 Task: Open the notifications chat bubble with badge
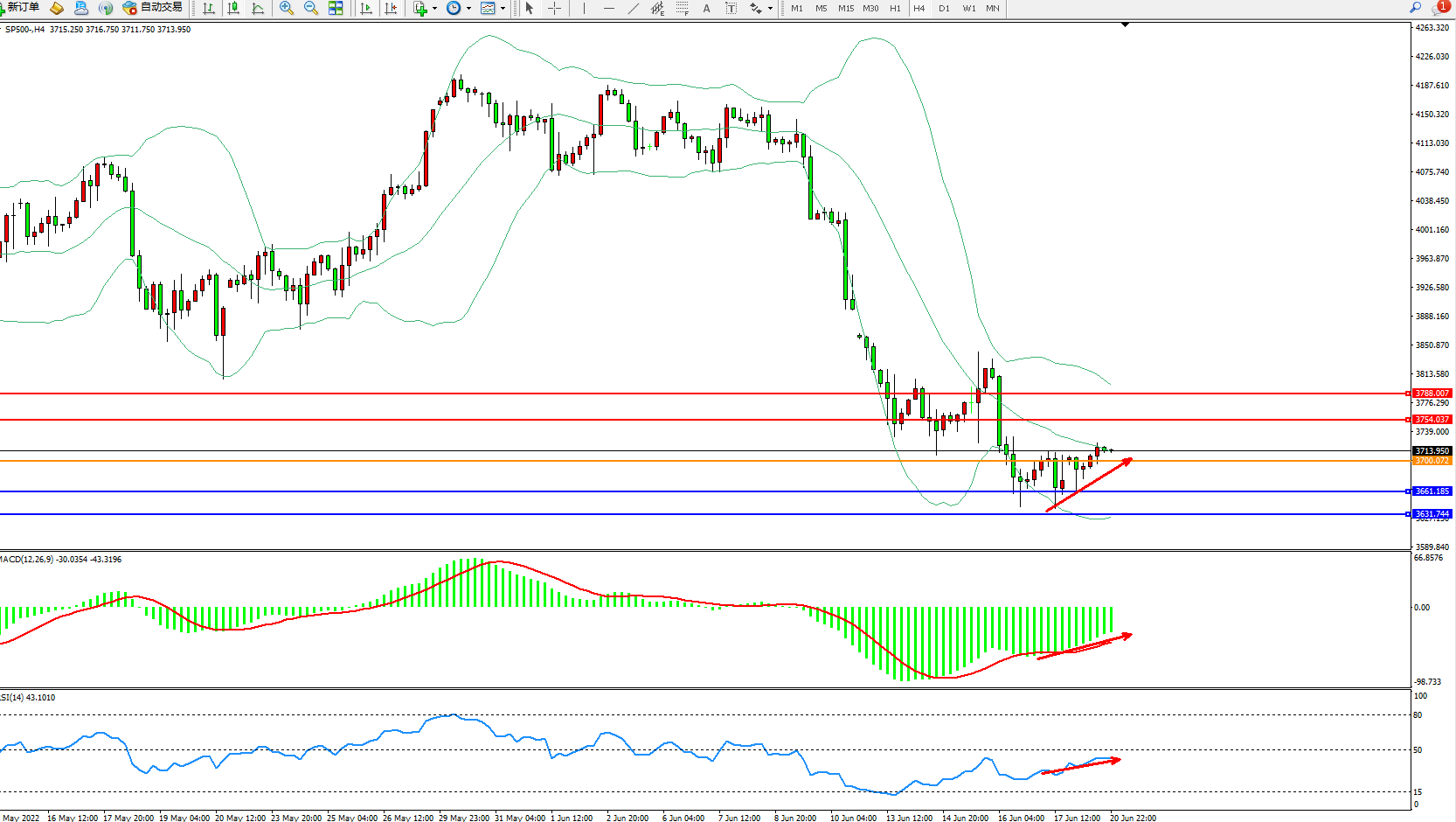(1439, 8)
